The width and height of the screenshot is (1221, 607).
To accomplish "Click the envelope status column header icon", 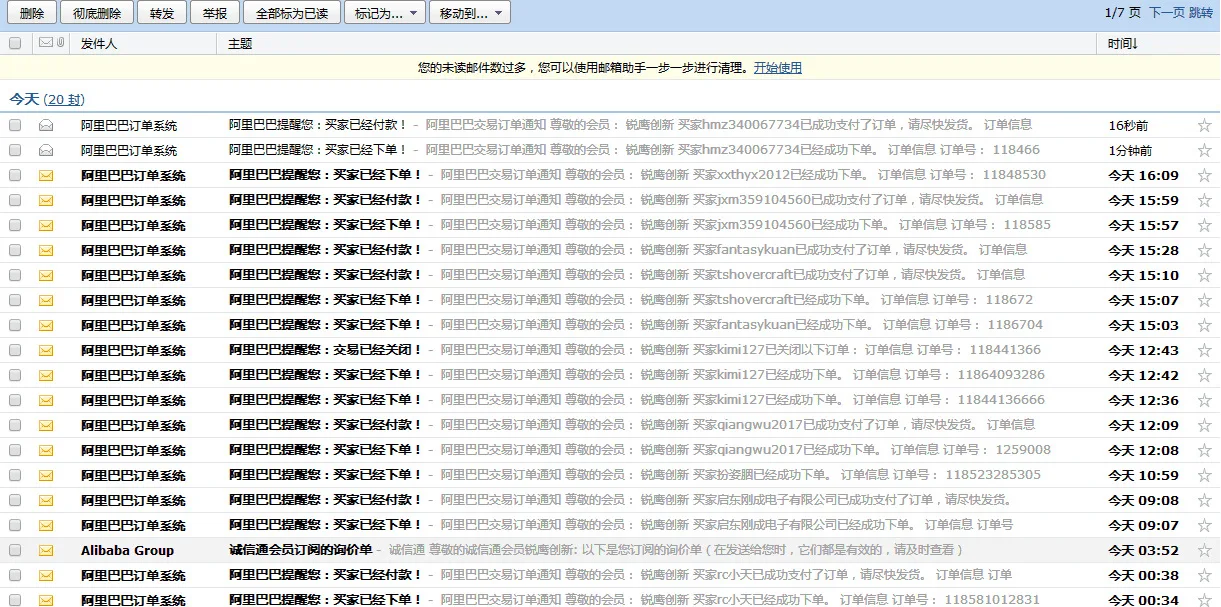I will click(x=46, y=43).
